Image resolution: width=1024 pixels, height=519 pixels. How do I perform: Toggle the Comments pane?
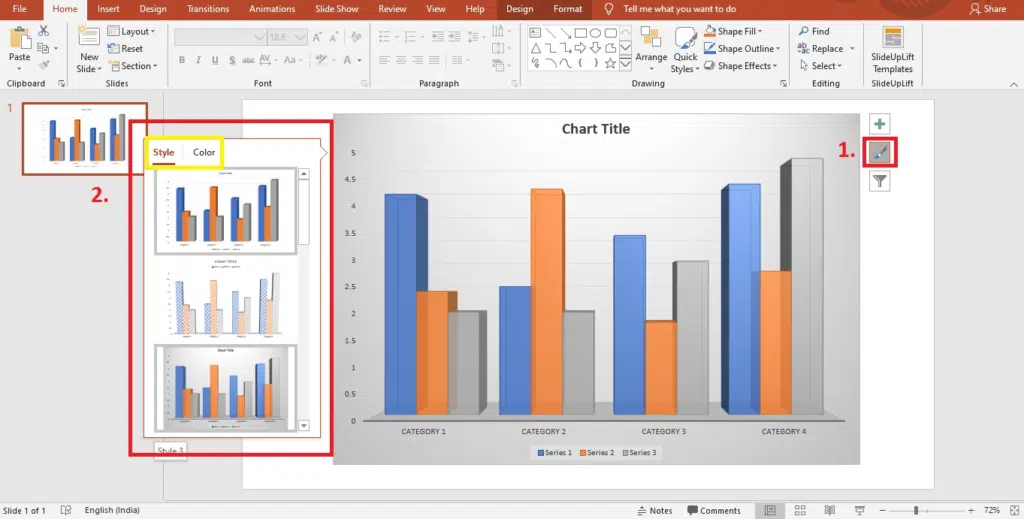tap(713, 510)
